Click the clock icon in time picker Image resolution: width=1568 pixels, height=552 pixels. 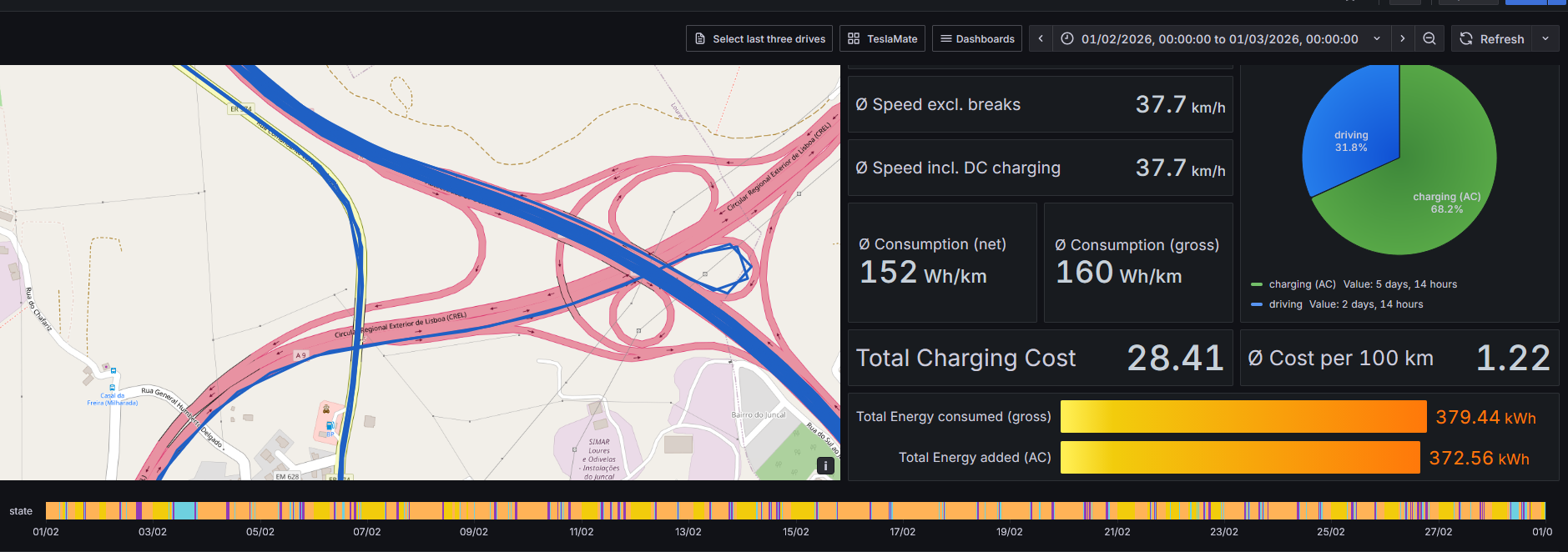[1067, 38]
